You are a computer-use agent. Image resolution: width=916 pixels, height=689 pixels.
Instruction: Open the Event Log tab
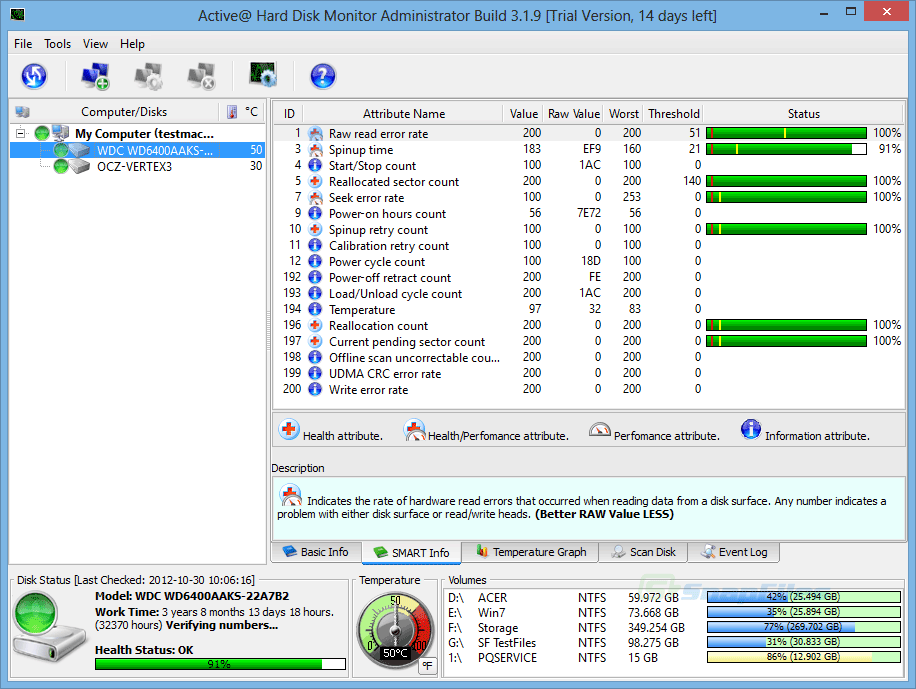(733, 551)
